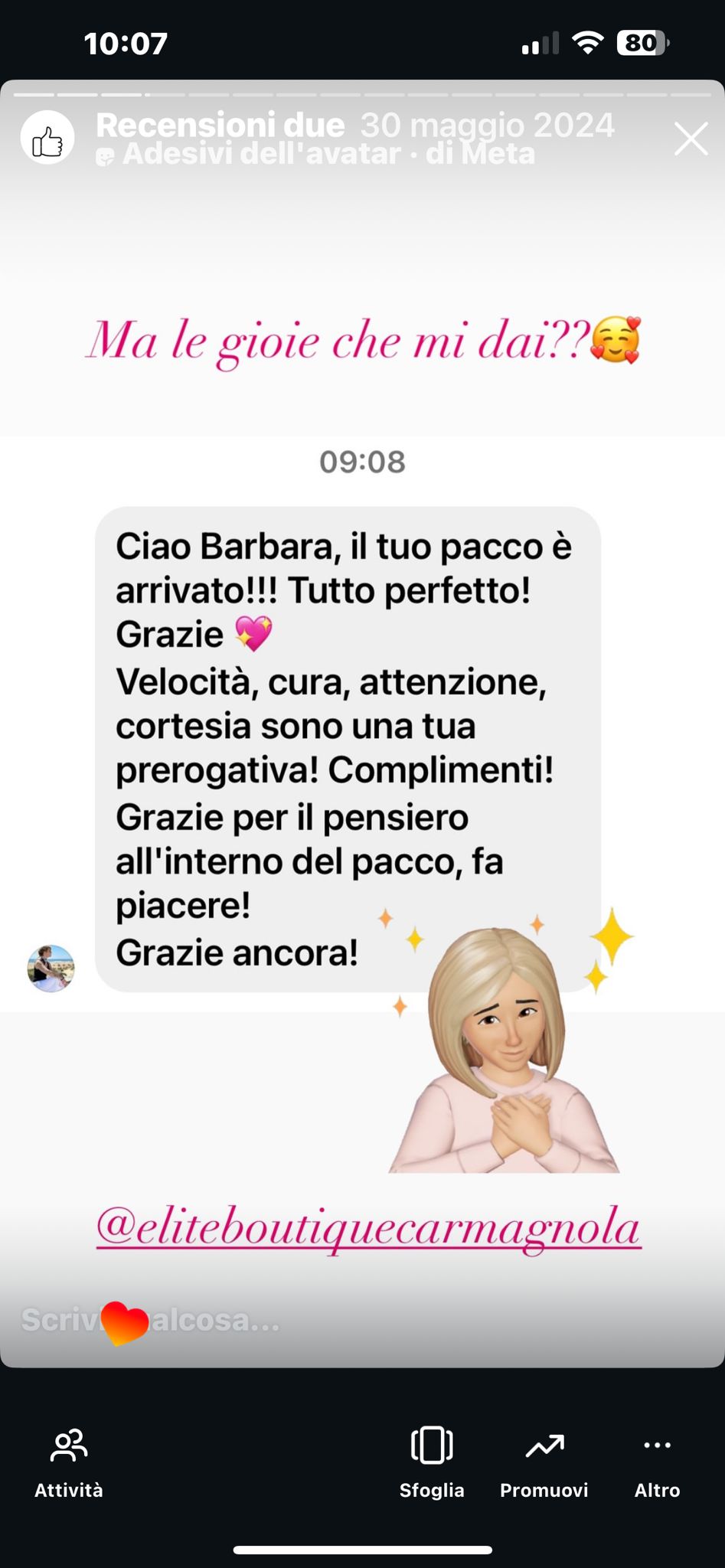725x1568 pixels.
Task: Tap the last story progress bar segment
Action: click(x=691, y=94)
